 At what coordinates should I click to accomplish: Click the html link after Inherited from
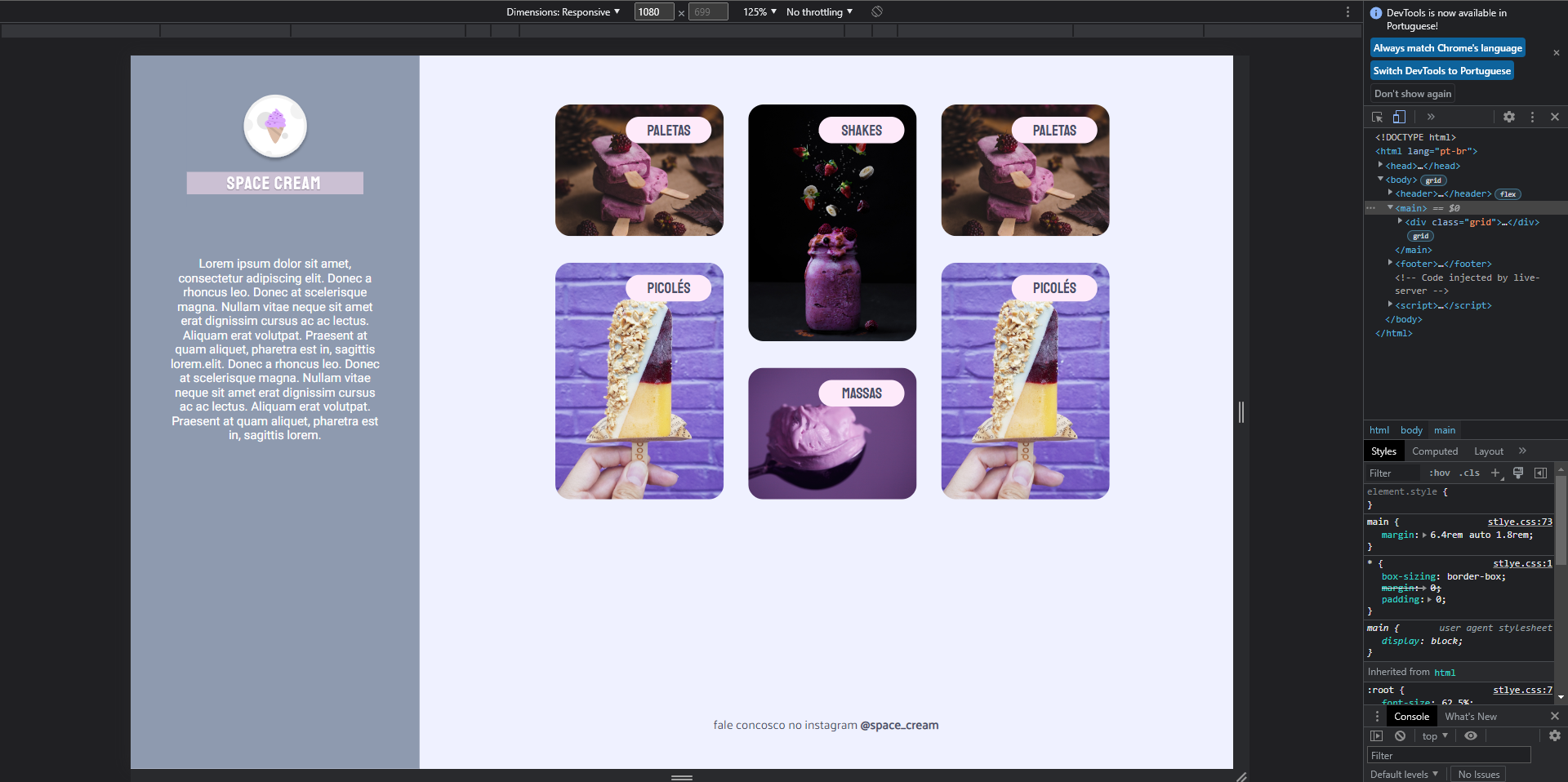[x=1445, y=673]
